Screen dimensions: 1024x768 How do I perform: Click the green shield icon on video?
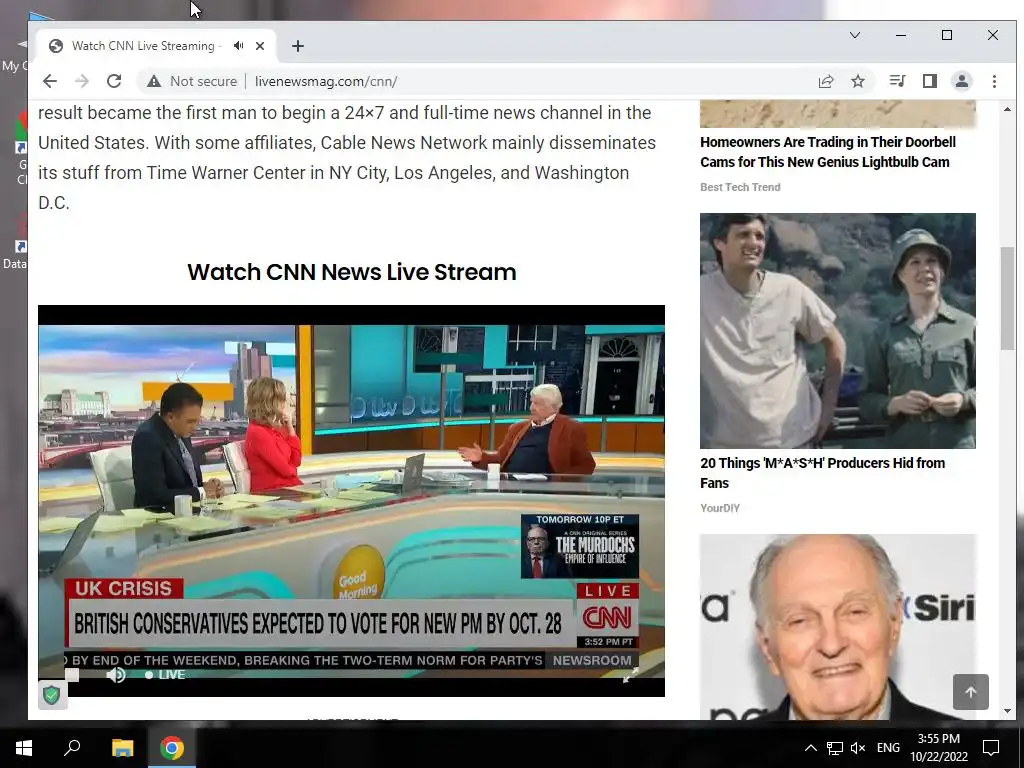point(52,694)
